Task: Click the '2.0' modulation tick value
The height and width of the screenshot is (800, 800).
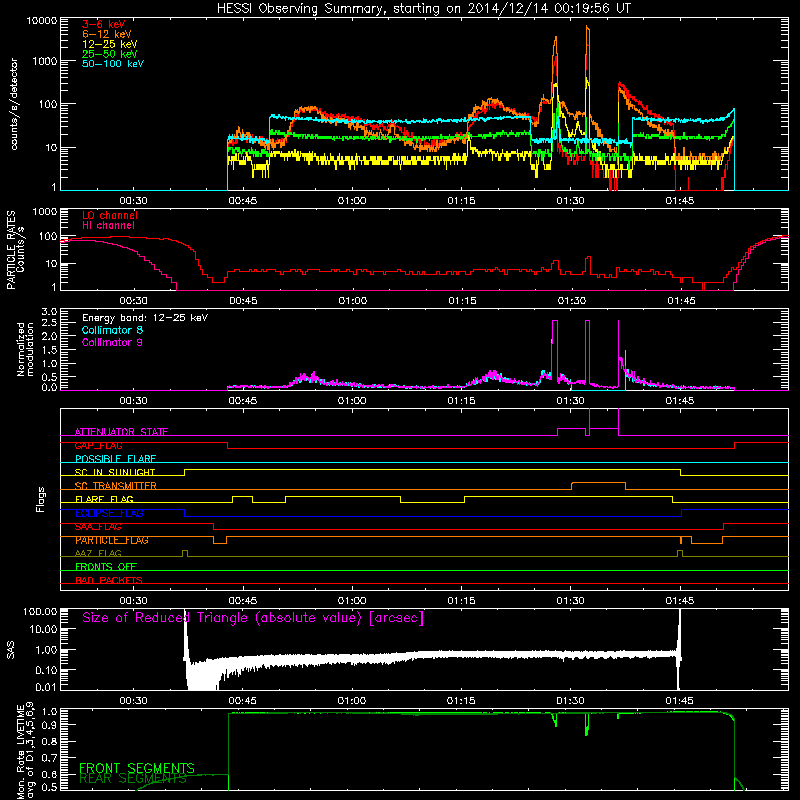Action: [x=49, y=337]
